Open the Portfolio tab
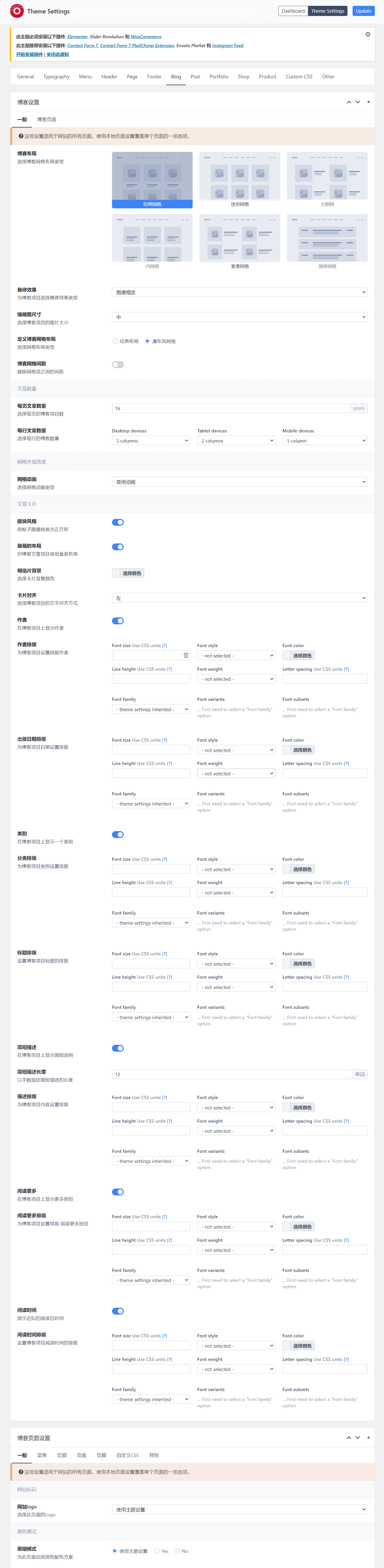384x1568 pixels. tap(219, 77)
